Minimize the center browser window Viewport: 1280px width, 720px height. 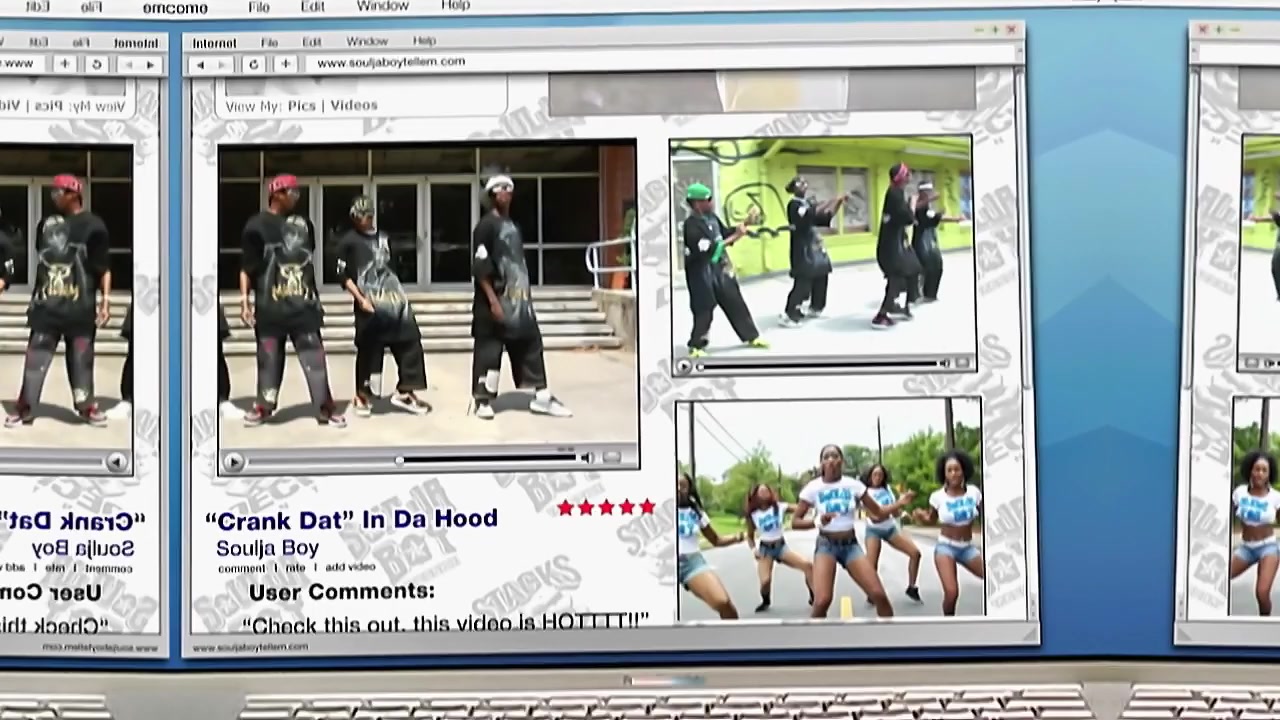(x=978, y=31)
